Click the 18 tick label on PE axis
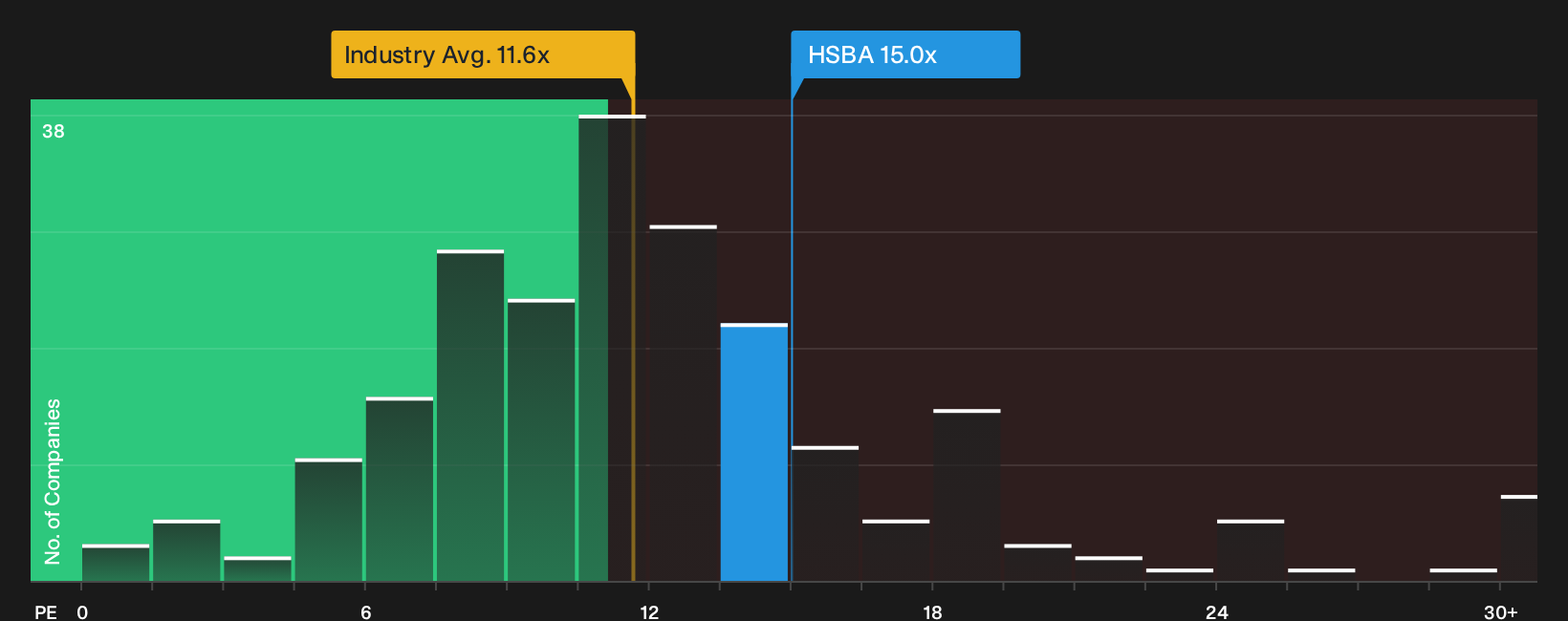 tap(933, 611)
